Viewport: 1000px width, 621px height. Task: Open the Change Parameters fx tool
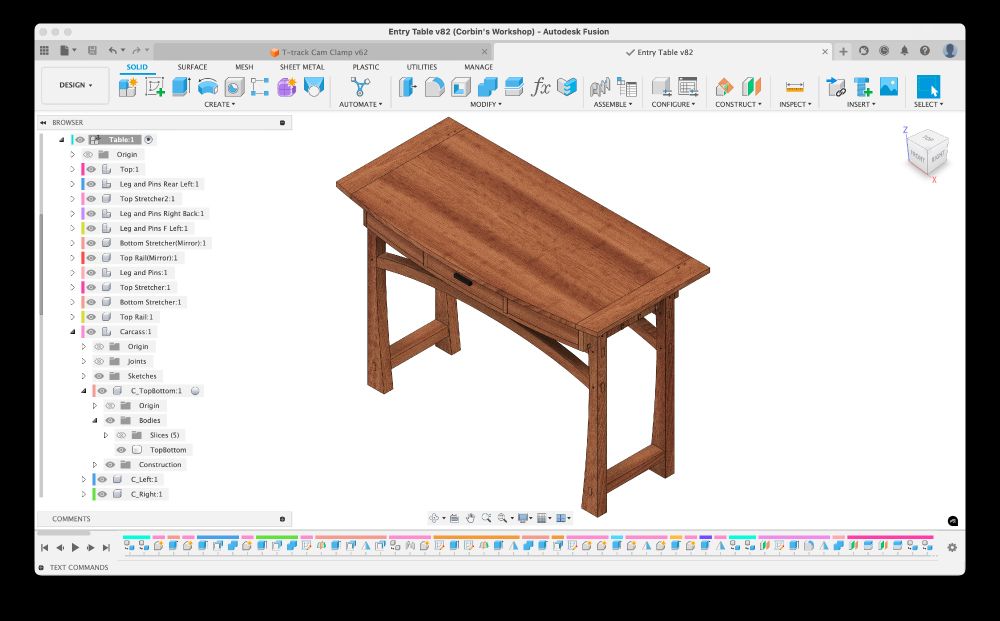click(x=541, y=87)
